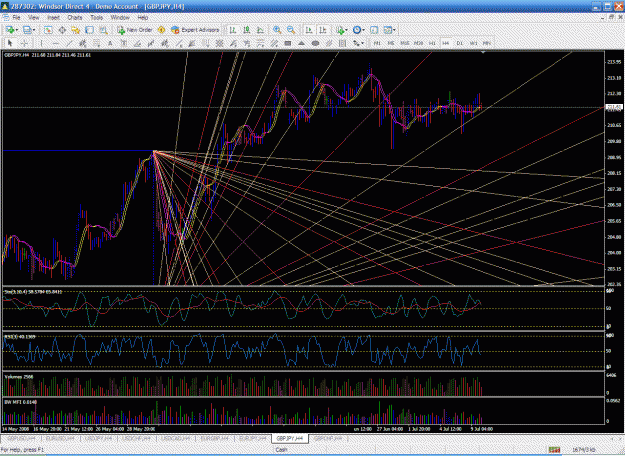Open the Market Watch window icon

(x=48, y=30)
